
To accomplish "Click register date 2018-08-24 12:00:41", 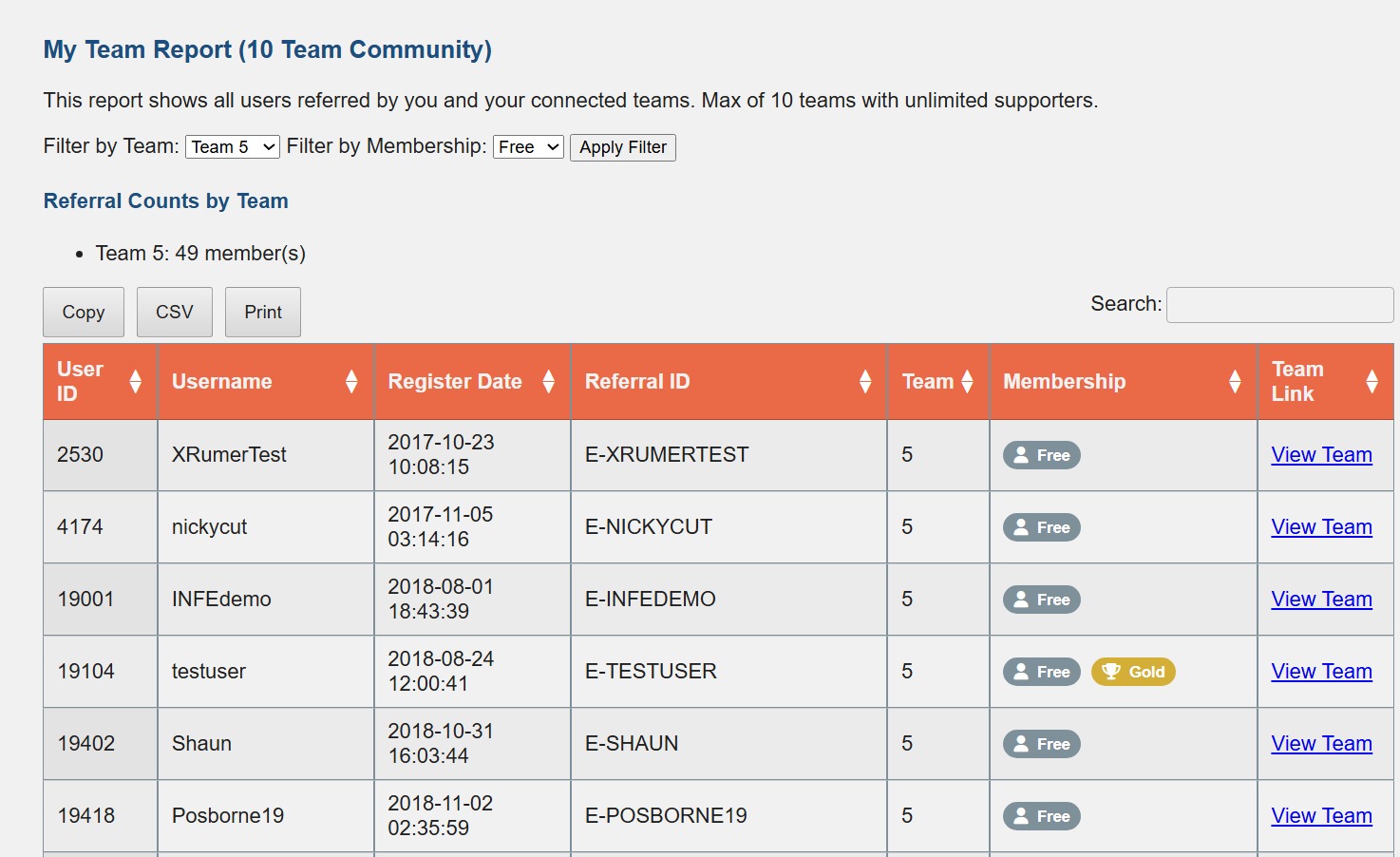I will pyautogui.click(x=441, y=672).
